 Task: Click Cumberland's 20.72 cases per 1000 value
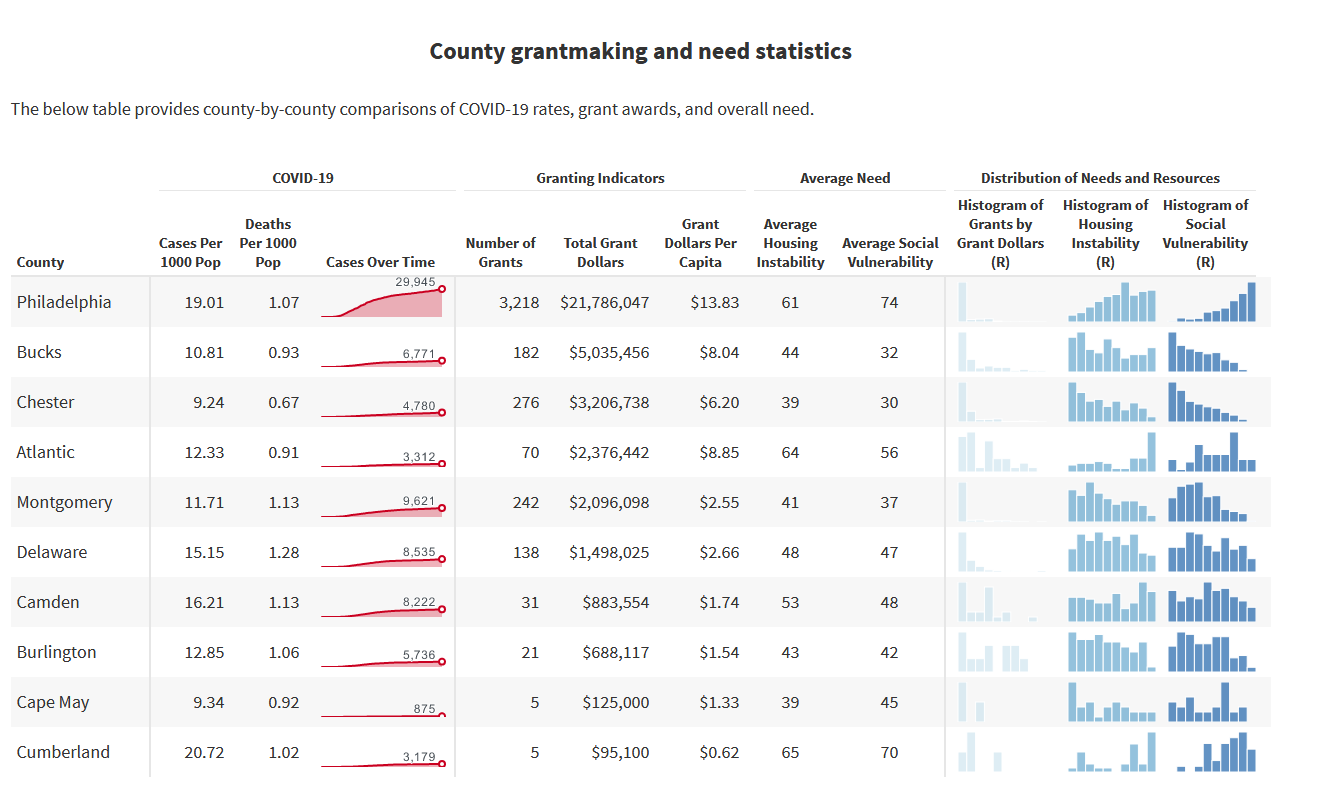tap(204, 752)
